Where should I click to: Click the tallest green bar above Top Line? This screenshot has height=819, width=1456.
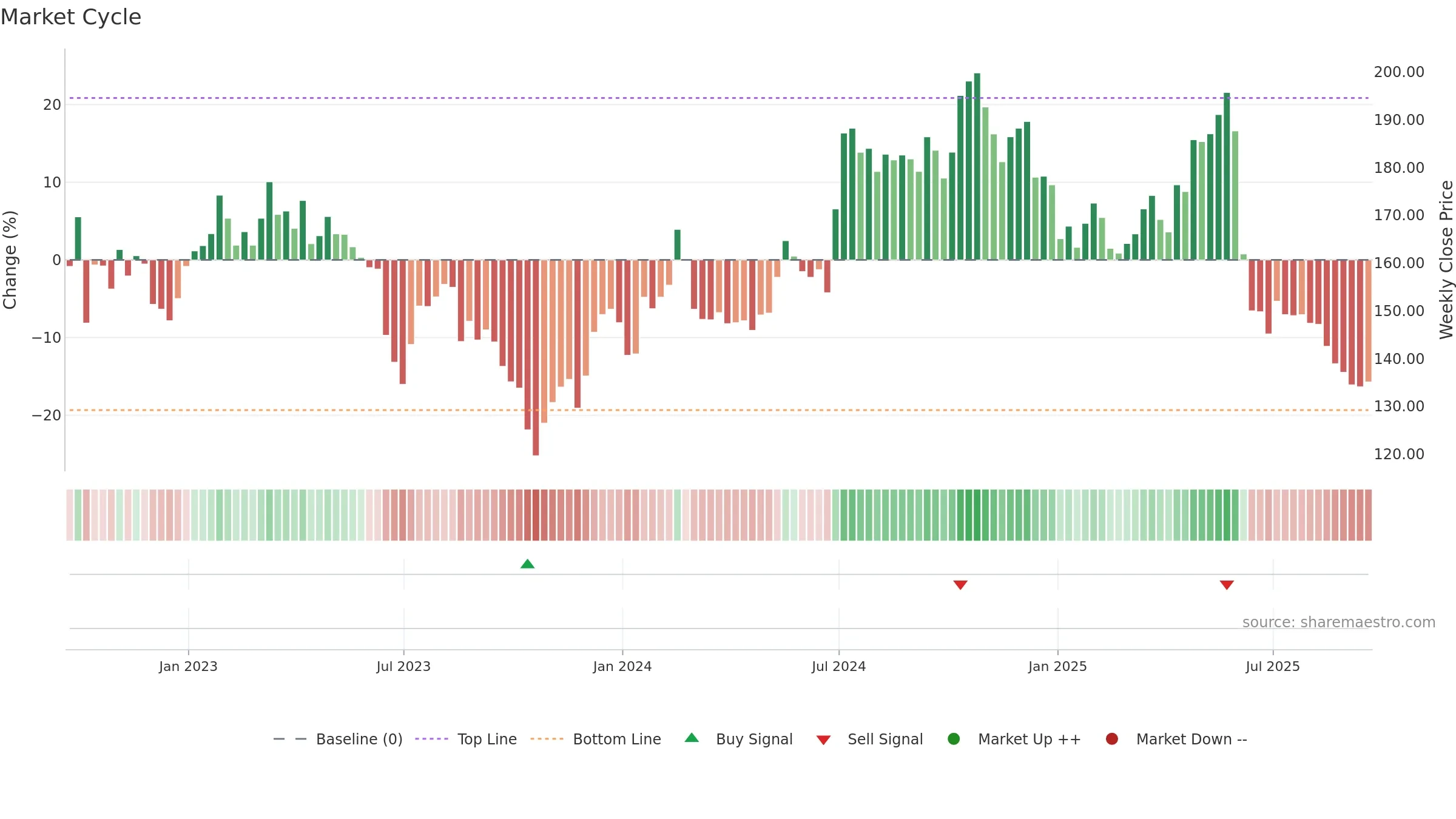point(977,166)
